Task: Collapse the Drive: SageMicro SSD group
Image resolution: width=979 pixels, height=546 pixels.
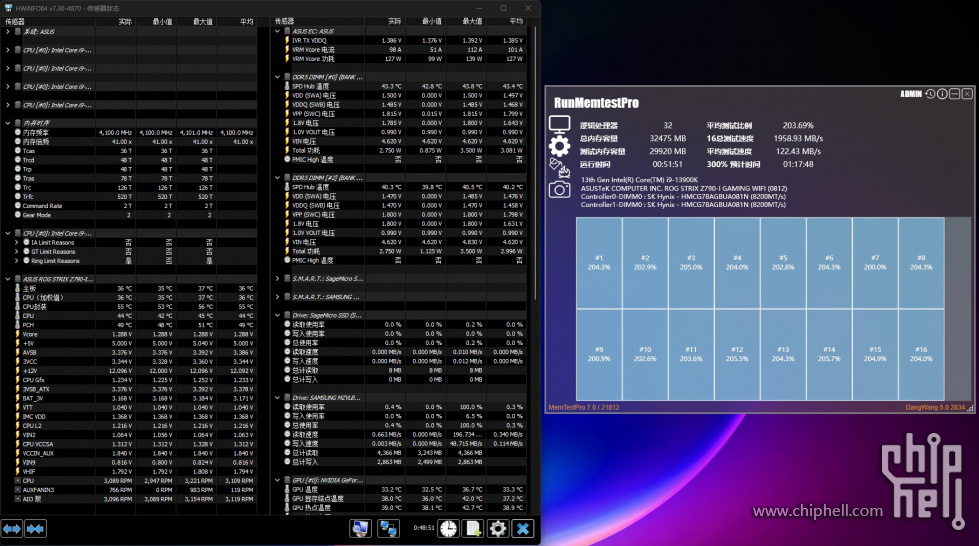Action: (x=277, y=315)
